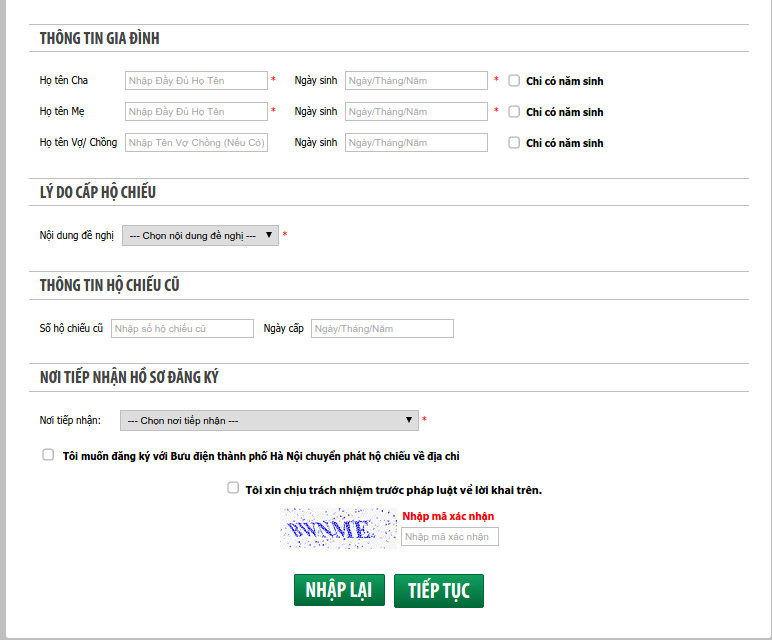Image resolution: width=772 pixels, height=640 pixels.
Task: Click the Ngày cấp date field
Action: [382, 328]
